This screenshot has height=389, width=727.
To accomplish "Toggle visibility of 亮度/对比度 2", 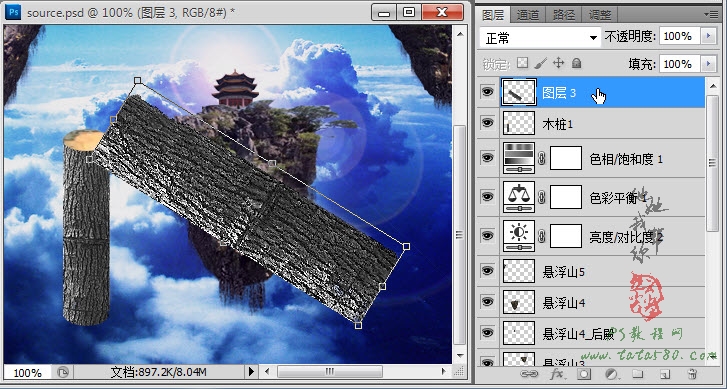I will 487,236.
